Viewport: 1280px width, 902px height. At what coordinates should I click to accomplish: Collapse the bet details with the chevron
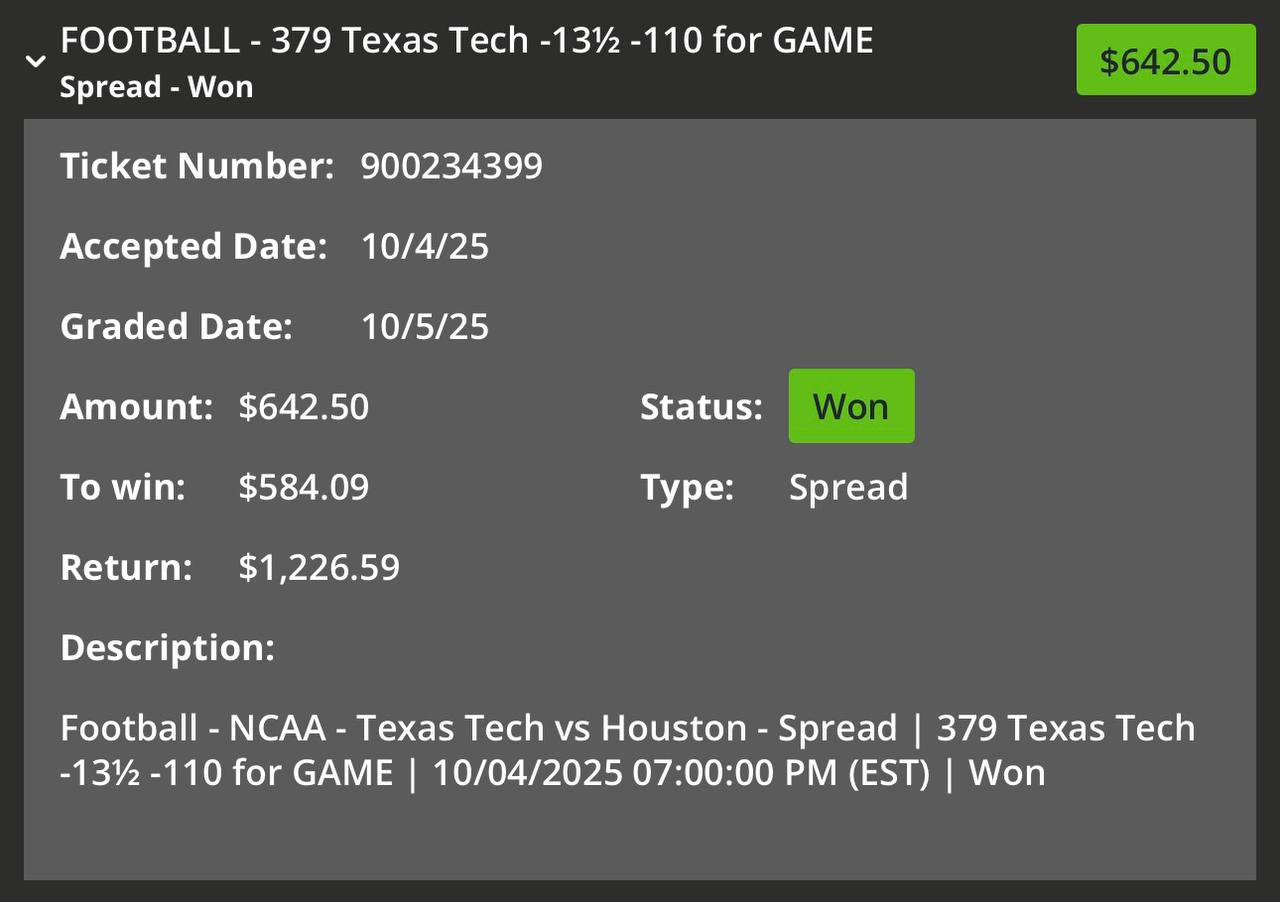[x=36, y=62]
